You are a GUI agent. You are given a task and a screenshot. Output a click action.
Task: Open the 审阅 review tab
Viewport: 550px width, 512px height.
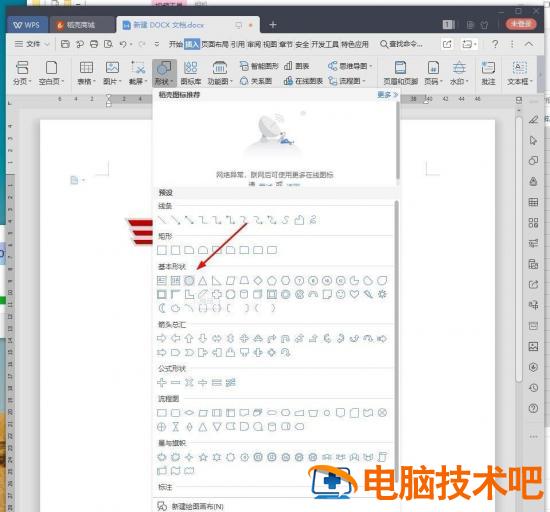click(254, 44)
